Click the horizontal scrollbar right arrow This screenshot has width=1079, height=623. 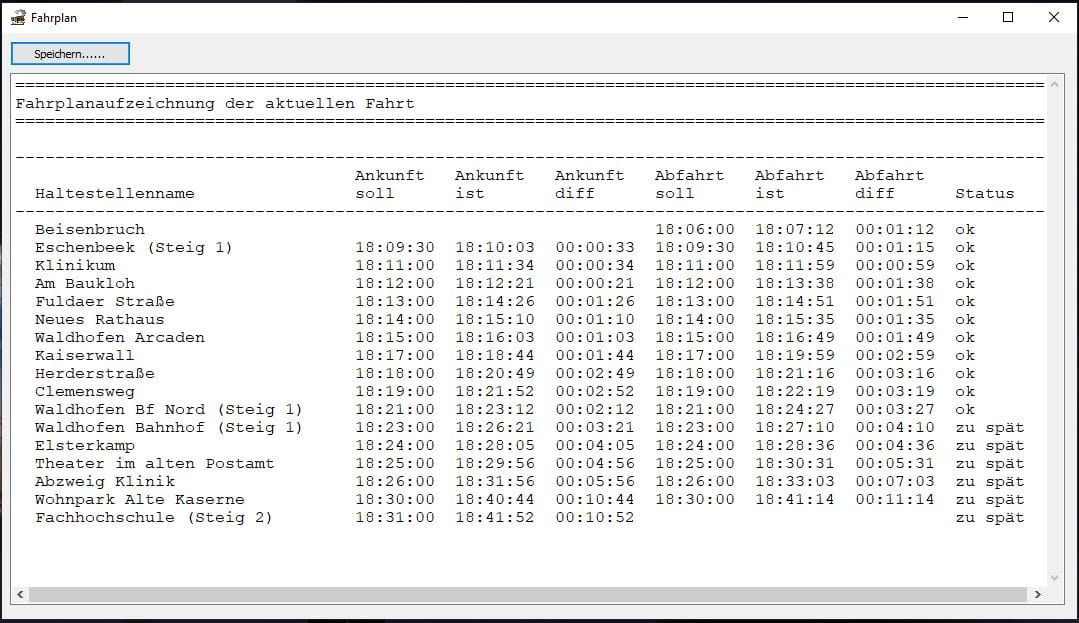click(x=1037, y=595)
